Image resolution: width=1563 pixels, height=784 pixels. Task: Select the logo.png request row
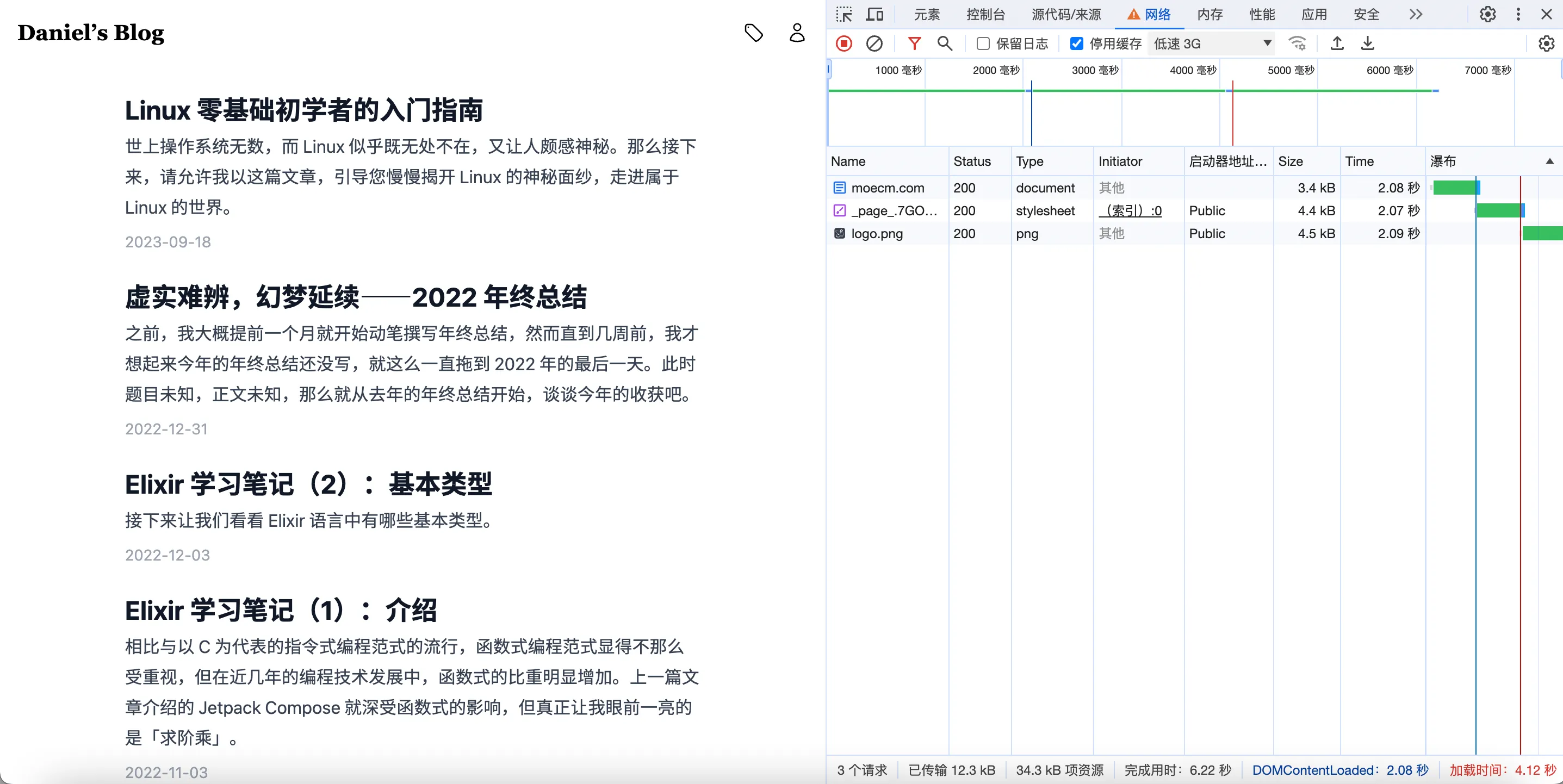pyautogui.click(x=877, y=234)
